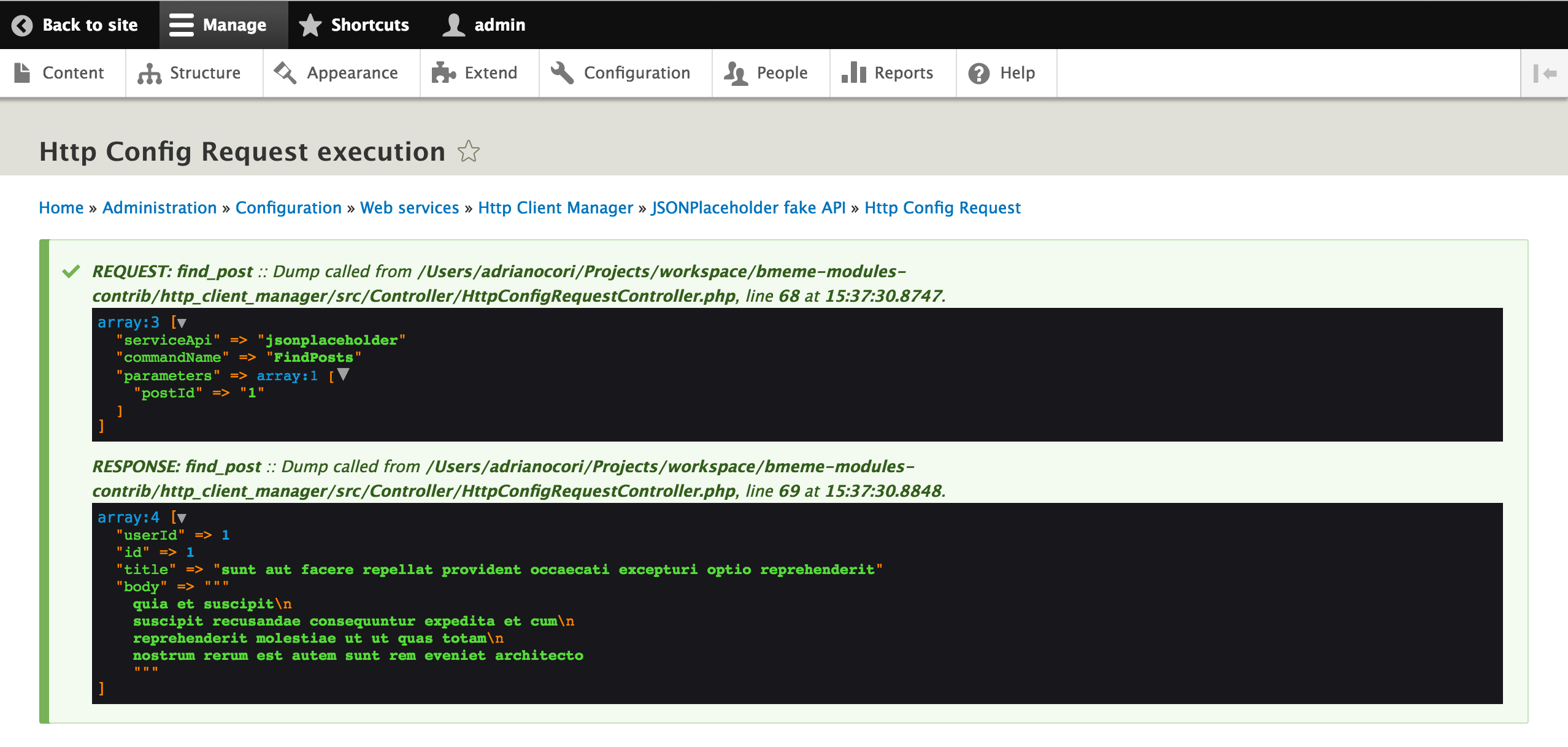Open the Extend menu
Screen dimensions: 1568x747
(x=480, y=73)
